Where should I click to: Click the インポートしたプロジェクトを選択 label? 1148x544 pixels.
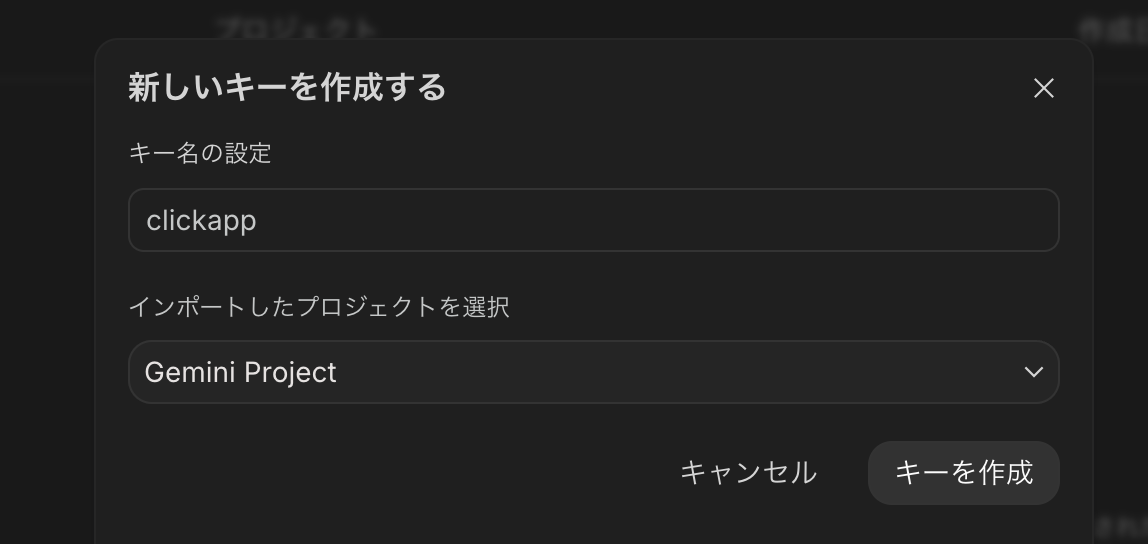point(319,306)
